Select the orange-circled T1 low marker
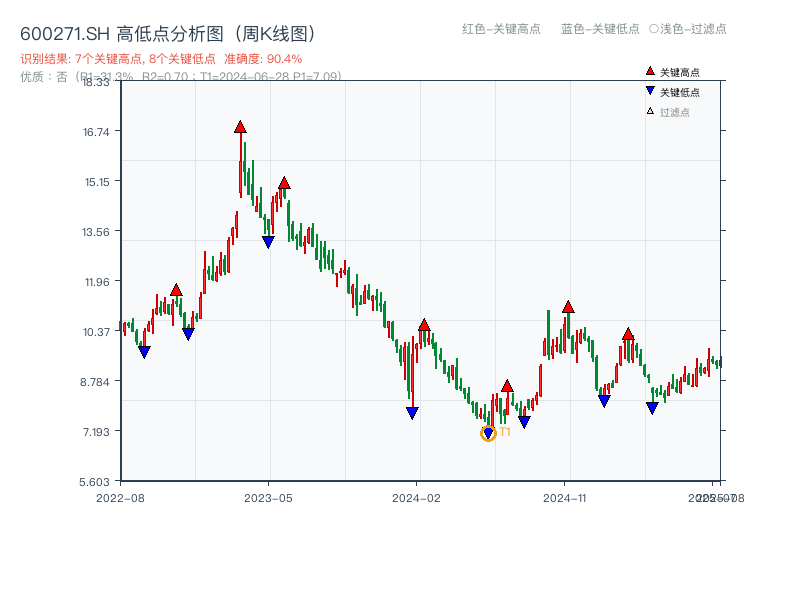The width and height of the screenshot is (800, 600). coord(488,434)
